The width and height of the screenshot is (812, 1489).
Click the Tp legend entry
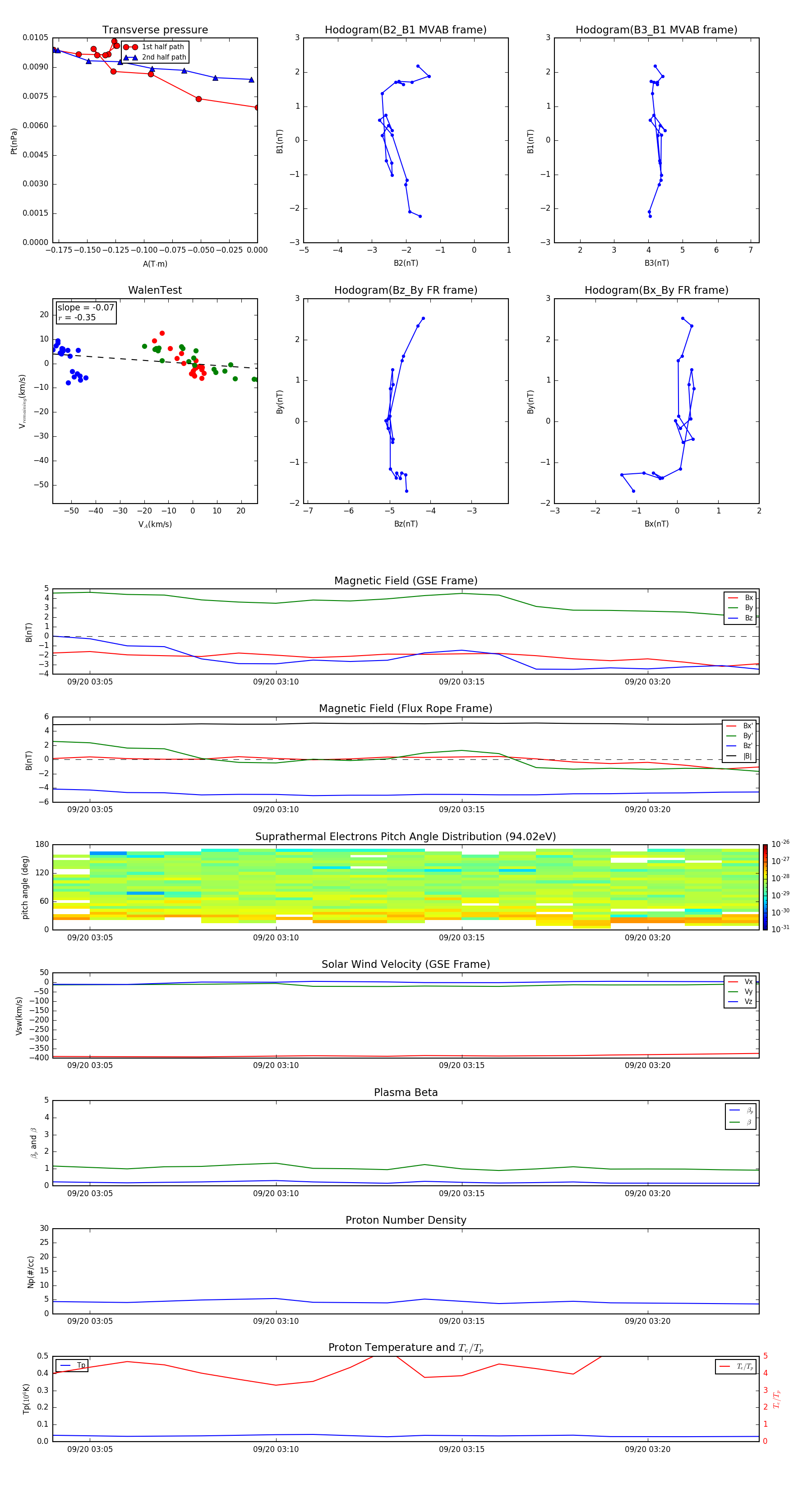(72, 1365)
